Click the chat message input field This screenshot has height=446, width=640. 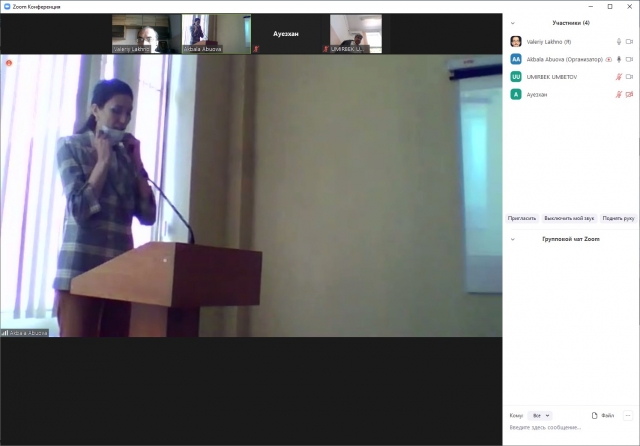(x=569, y=428)
